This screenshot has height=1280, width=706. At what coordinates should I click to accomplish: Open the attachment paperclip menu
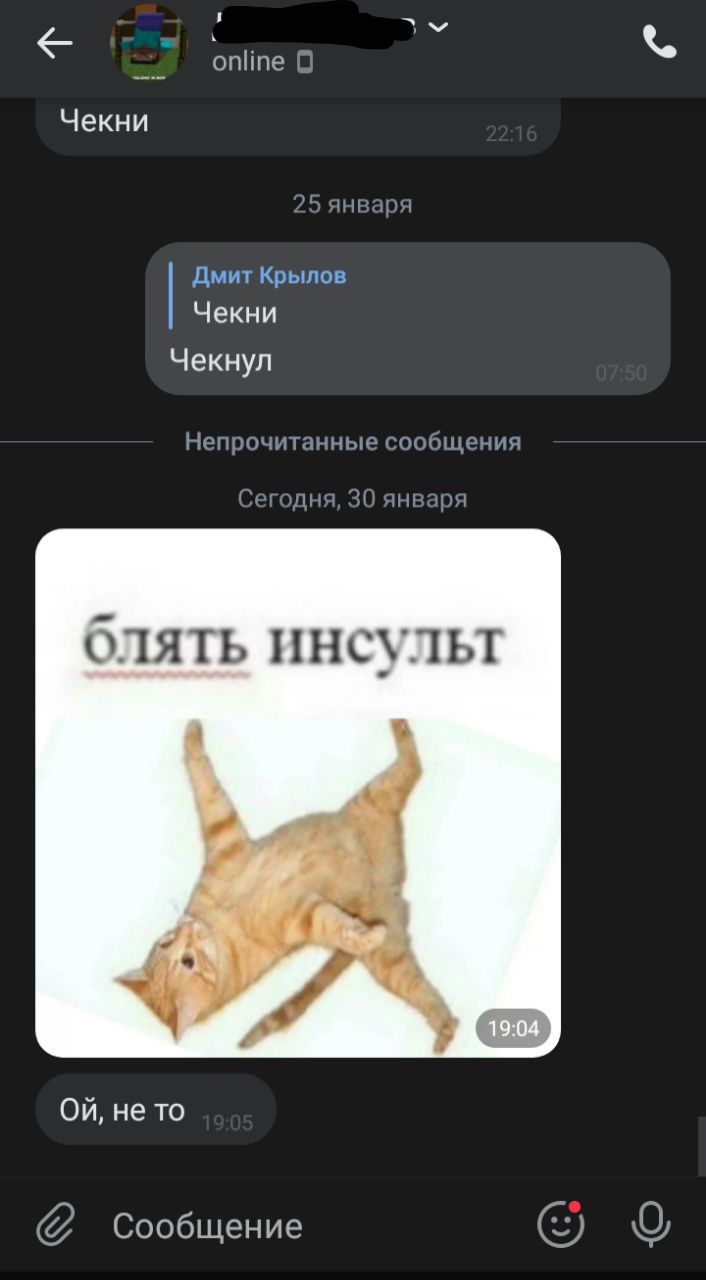pos(56,1225)
